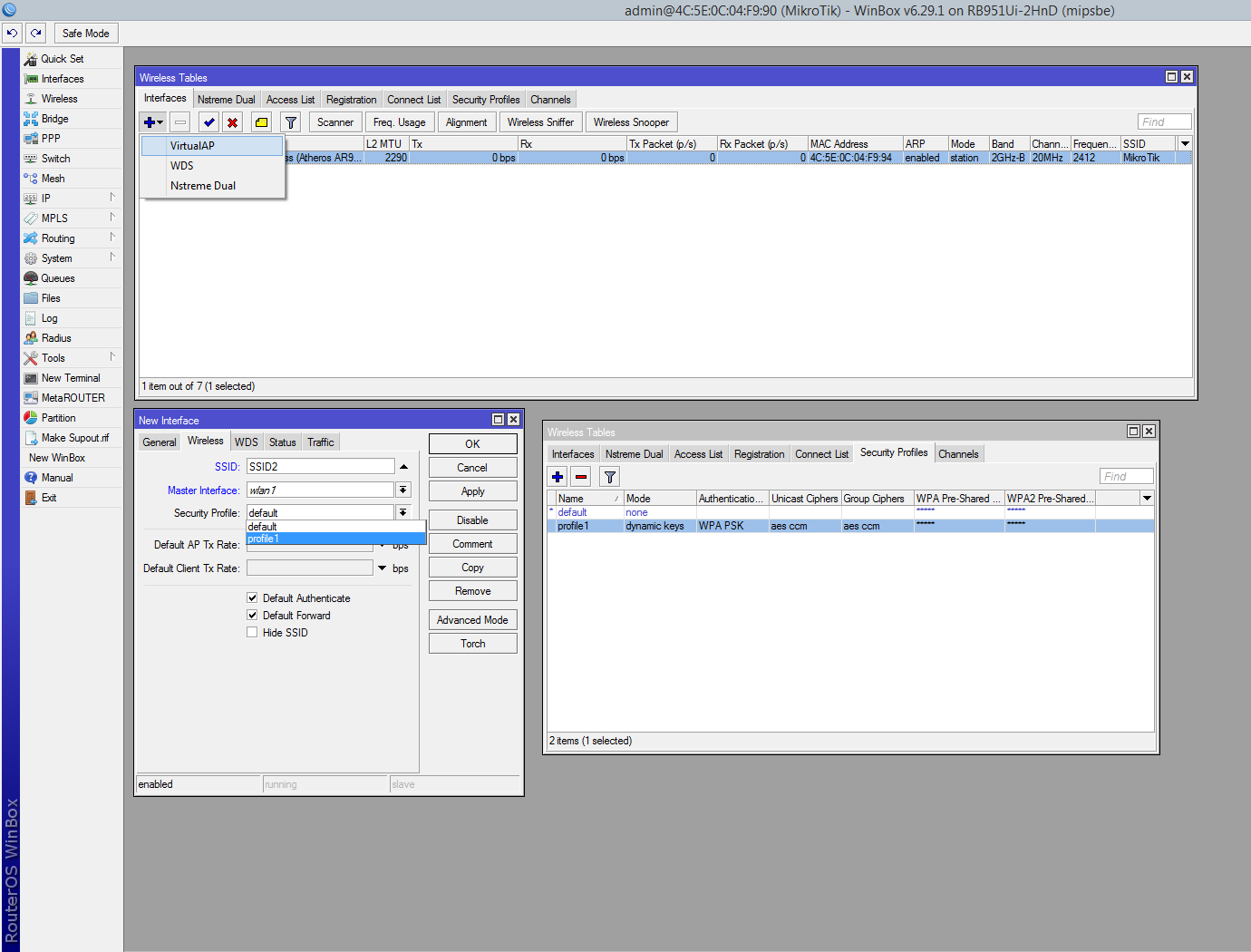Image resolution: width=1251 pixels, height=952 pixels.
Task: Launch New Terminal from the sidebar
Action: pyautogui.click(x=71, y=378)
